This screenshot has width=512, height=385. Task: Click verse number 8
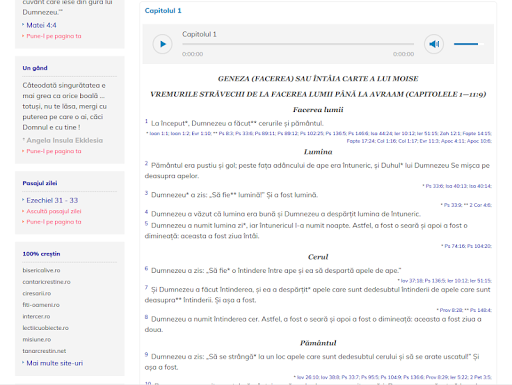click(146, 317)
